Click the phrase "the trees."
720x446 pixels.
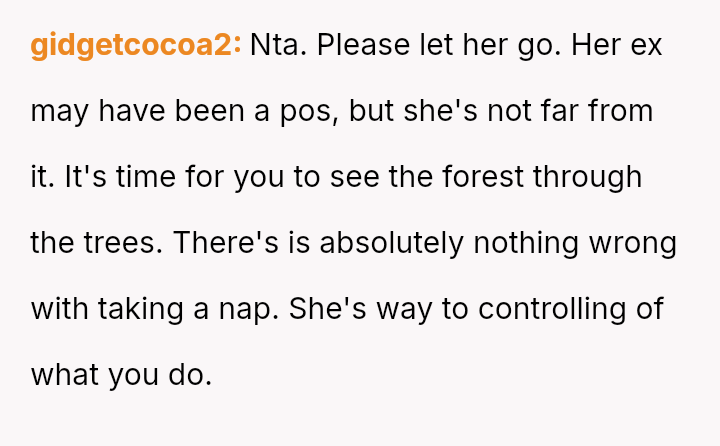tap(96, 243)
